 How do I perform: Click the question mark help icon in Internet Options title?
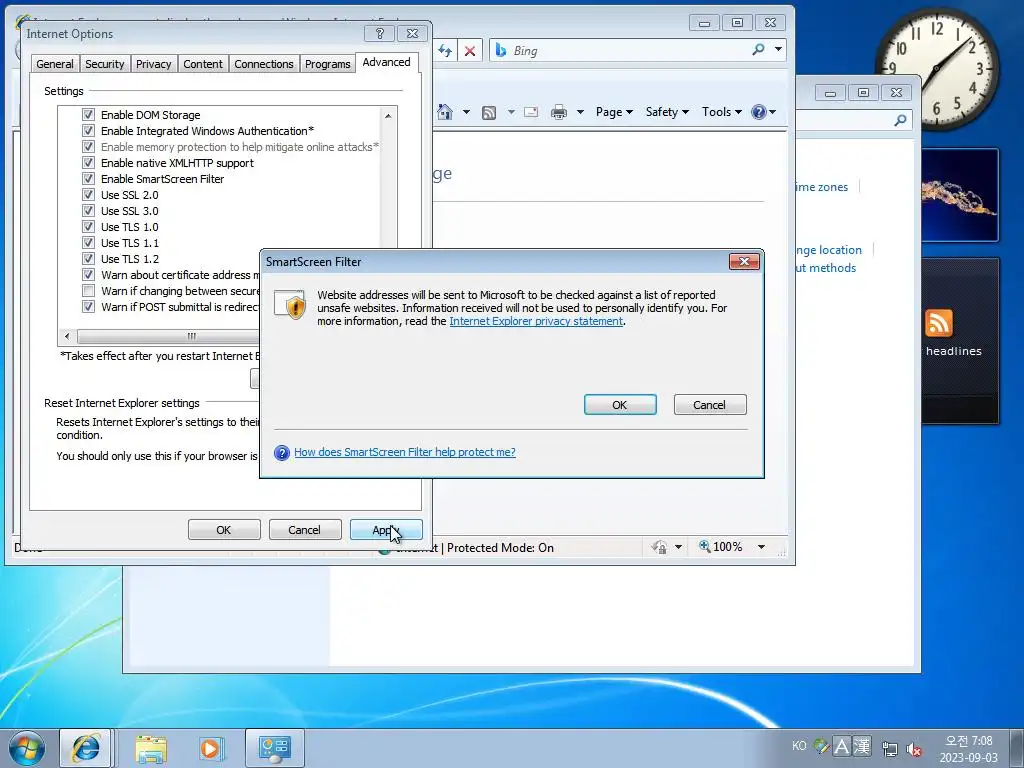click(379, 33)
